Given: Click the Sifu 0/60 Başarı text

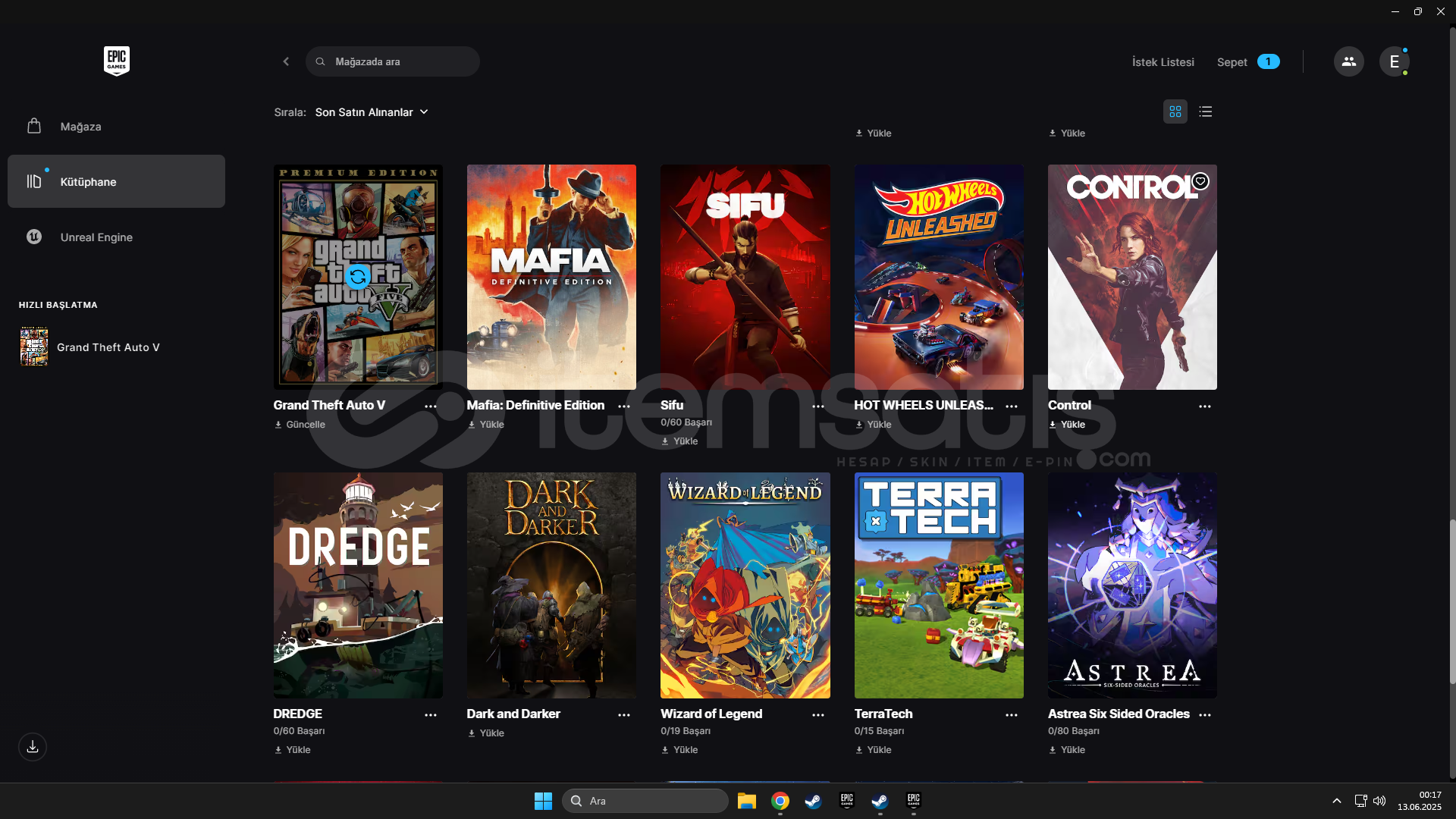Looking at the screenshot, I should pos(686,422).
